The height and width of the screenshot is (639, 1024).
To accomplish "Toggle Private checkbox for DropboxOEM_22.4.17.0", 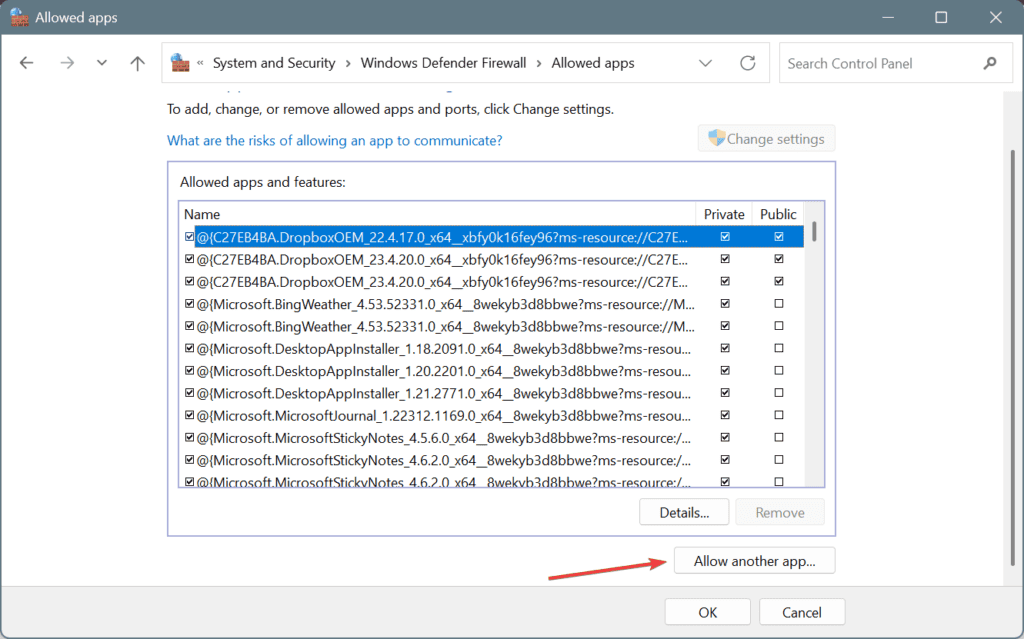I will [x=725, y=237].
